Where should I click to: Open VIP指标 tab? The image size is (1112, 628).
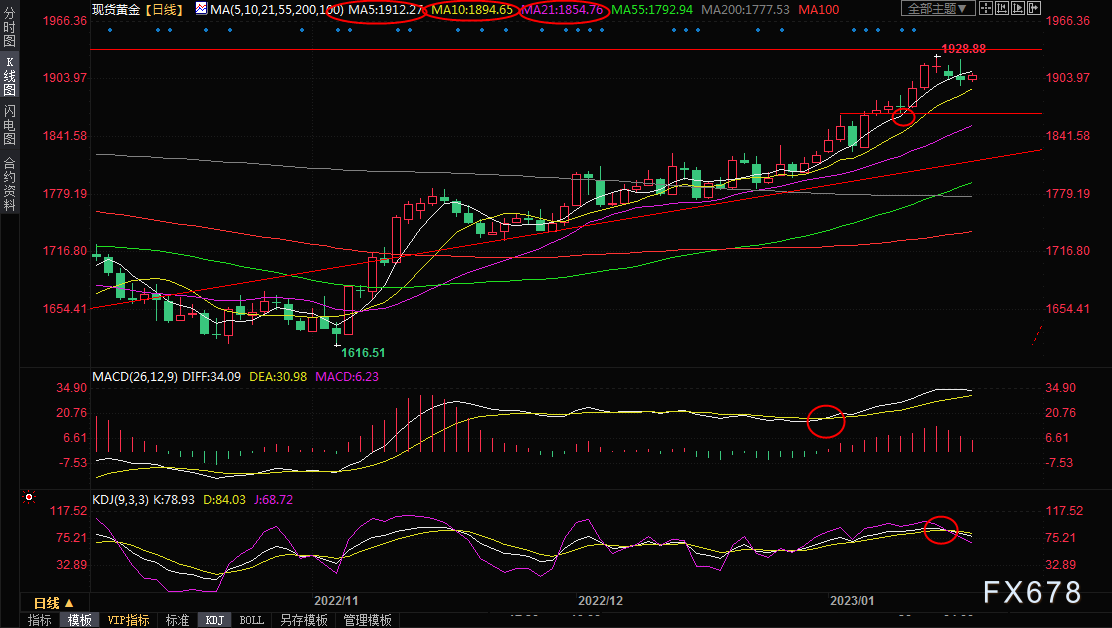tap(128, 620)
